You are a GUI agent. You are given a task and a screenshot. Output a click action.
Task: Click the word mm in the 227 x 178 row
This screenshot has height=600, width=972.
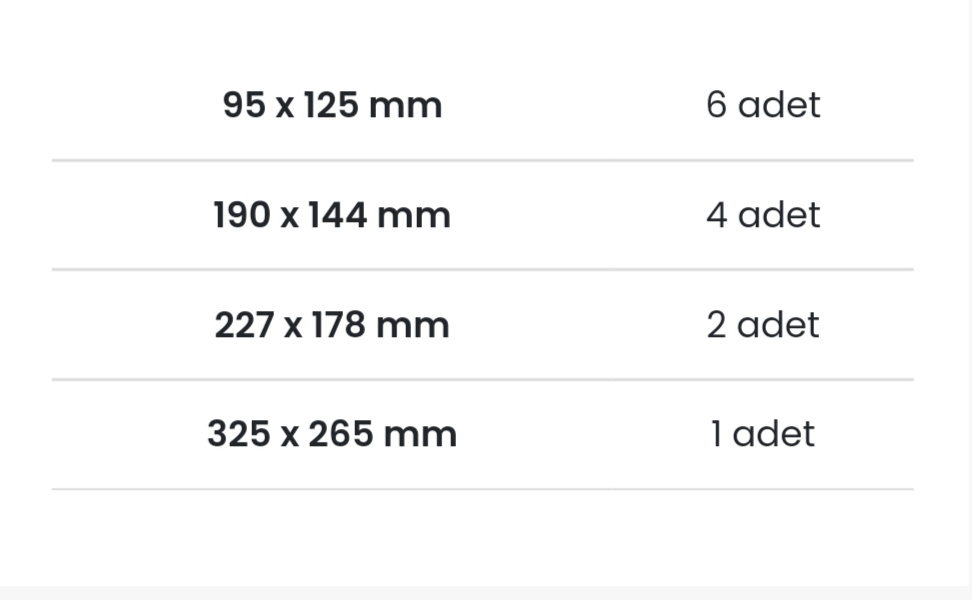(413, 325)
